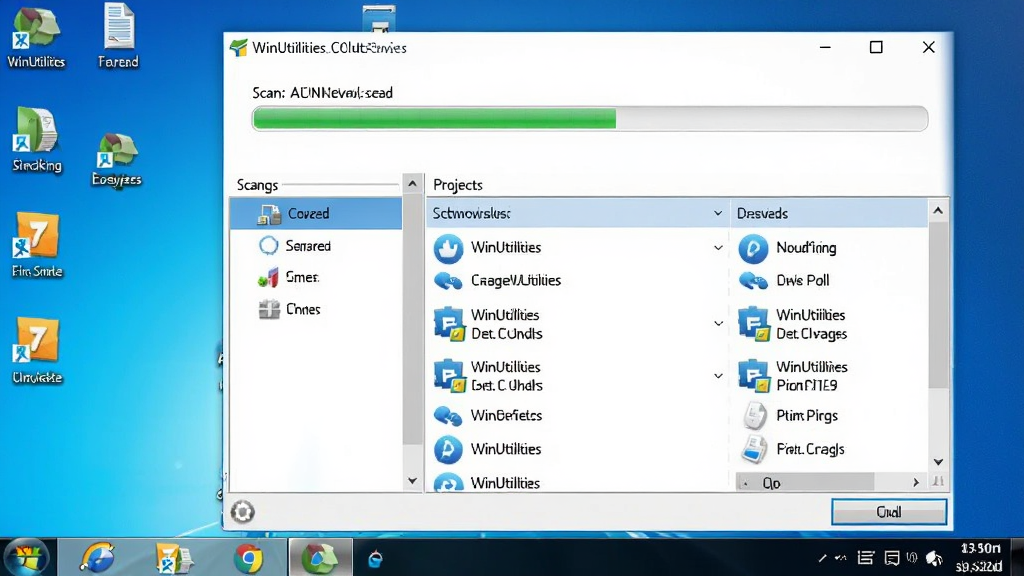1024x576 pixels.
Task: Click the Projects list vertical scrollbar thumb
Action: pyautogui.click(x=938, y=305)
